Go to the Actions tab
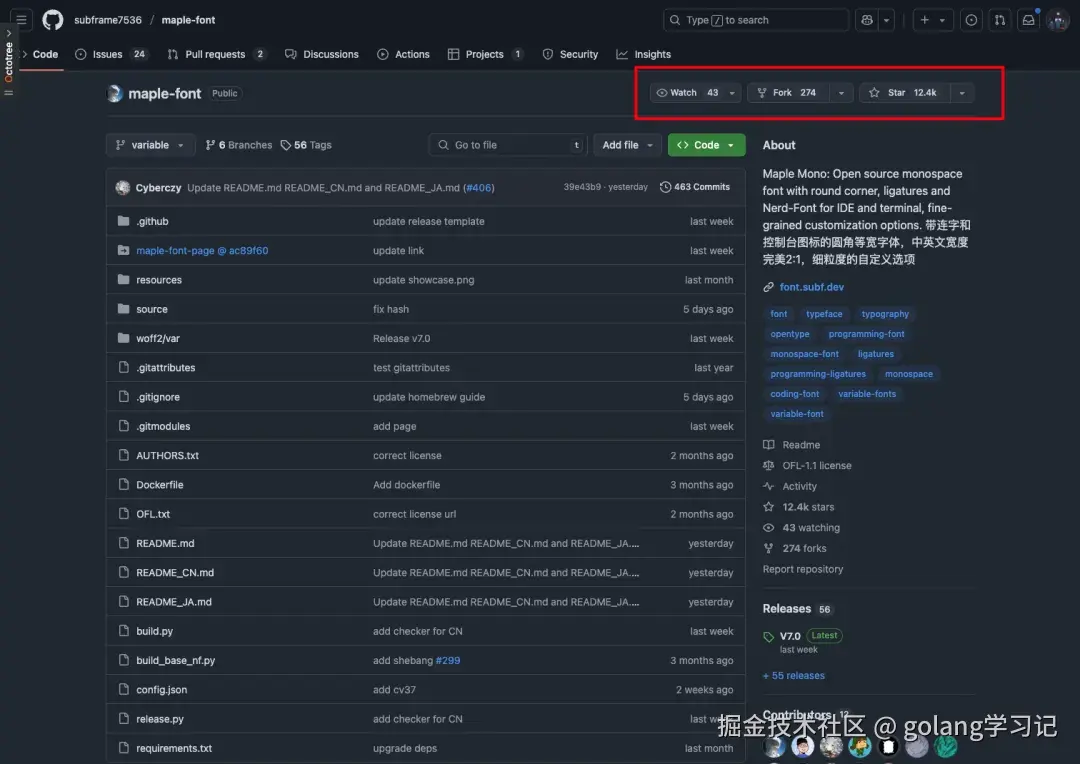Screen dimensions: 1080x764 404,54
